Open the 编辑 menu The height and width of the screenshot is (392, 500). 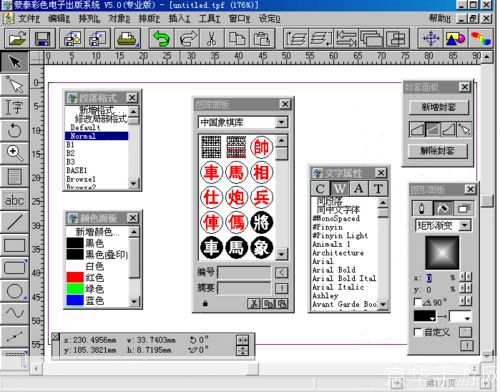click(59, 18)
